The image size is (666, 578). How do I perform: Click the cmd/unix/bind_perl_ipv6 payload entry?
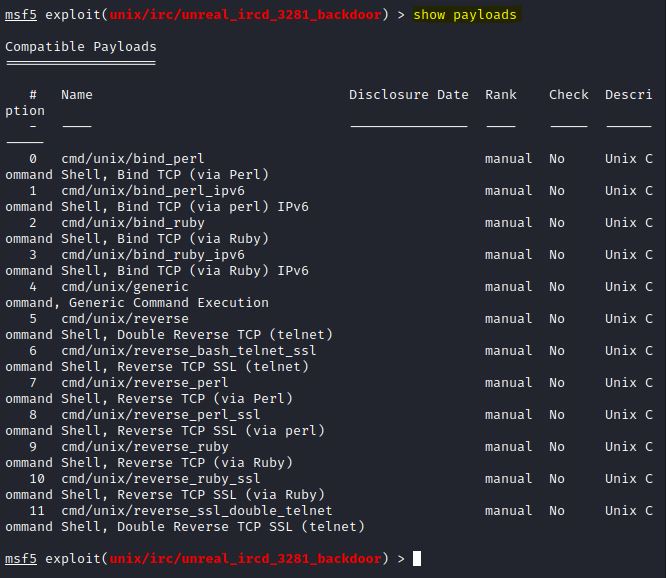coord(152,191)
